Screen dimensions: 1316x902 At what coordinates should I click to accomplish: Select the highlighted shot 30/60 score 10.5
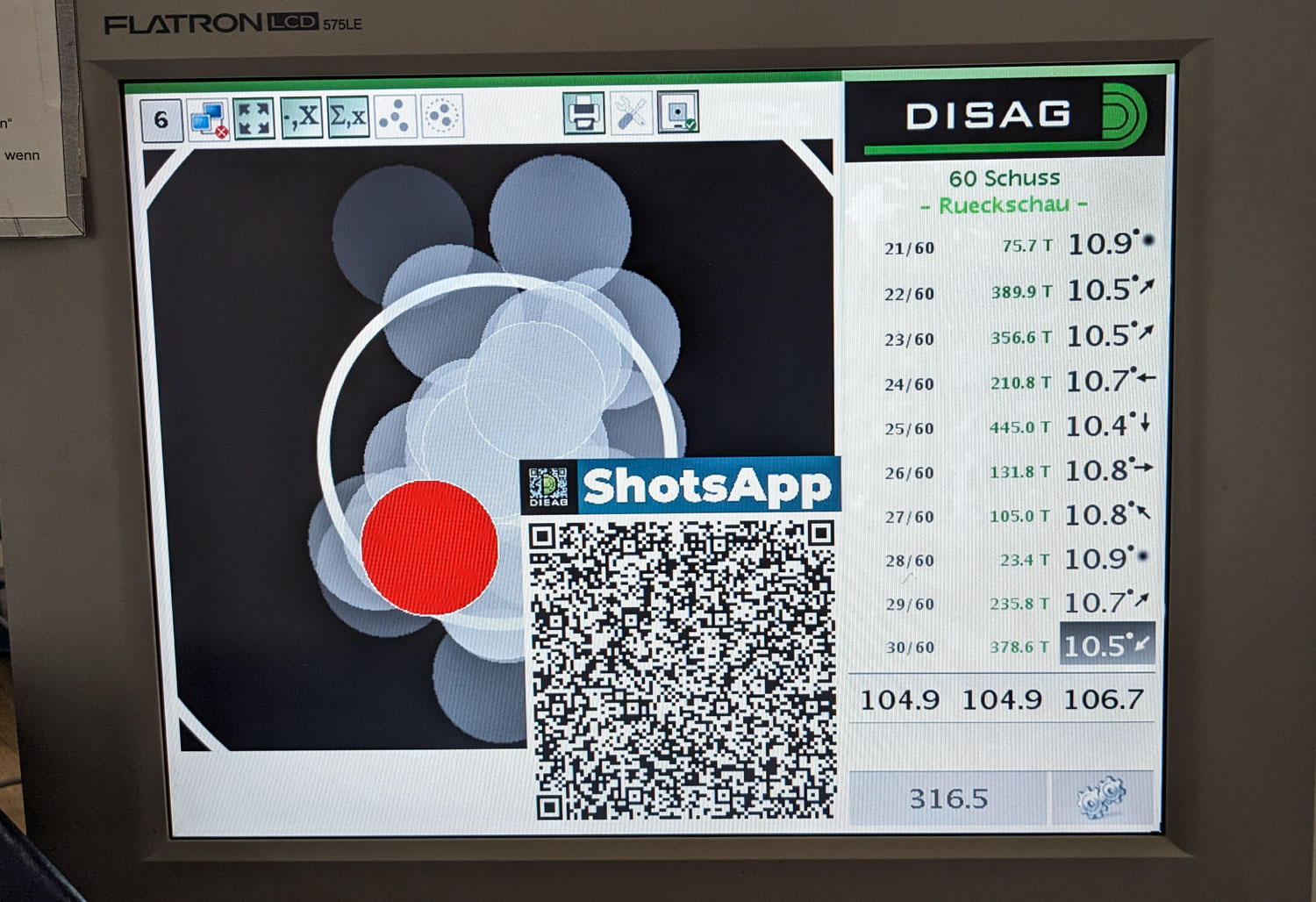(1106, 646)
